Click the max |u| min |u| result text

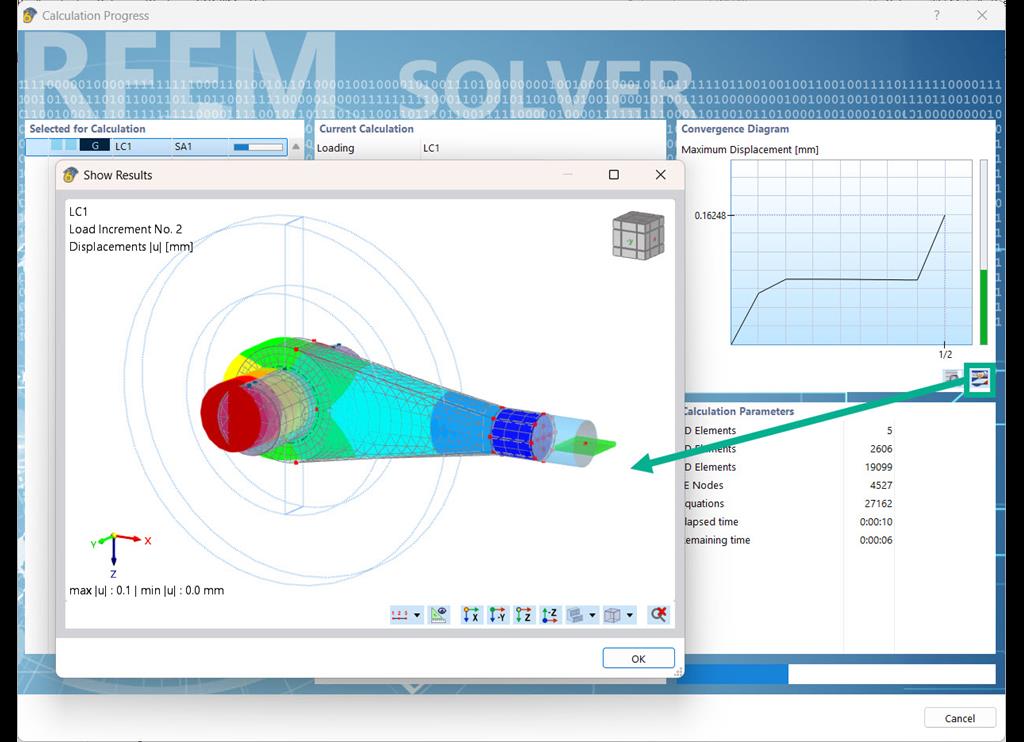146,590
